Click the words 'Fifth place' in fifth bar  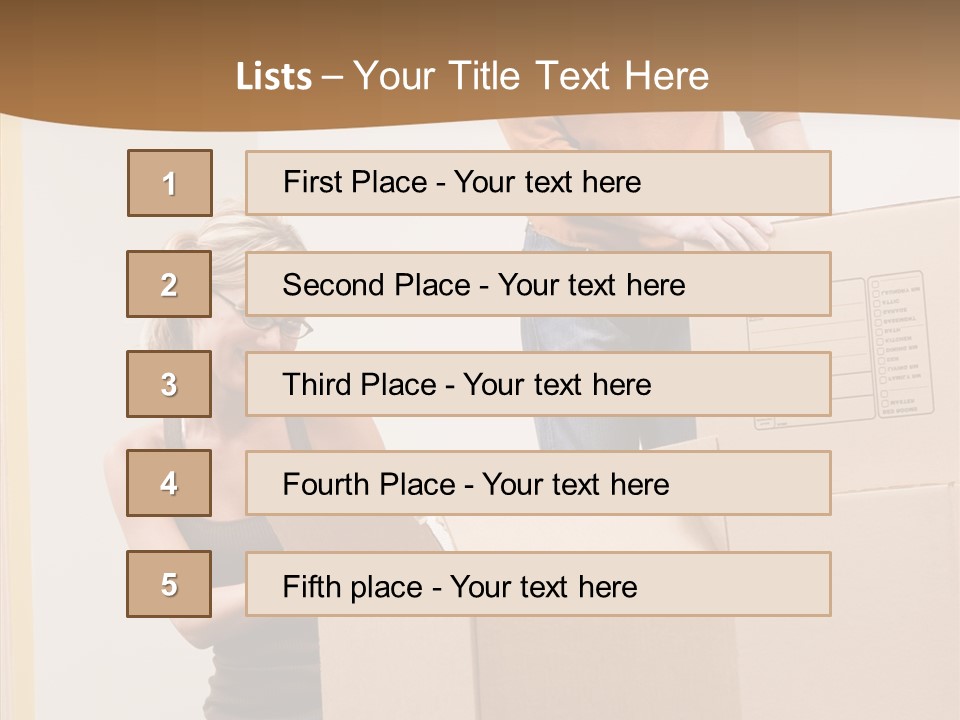pos(353,587)
